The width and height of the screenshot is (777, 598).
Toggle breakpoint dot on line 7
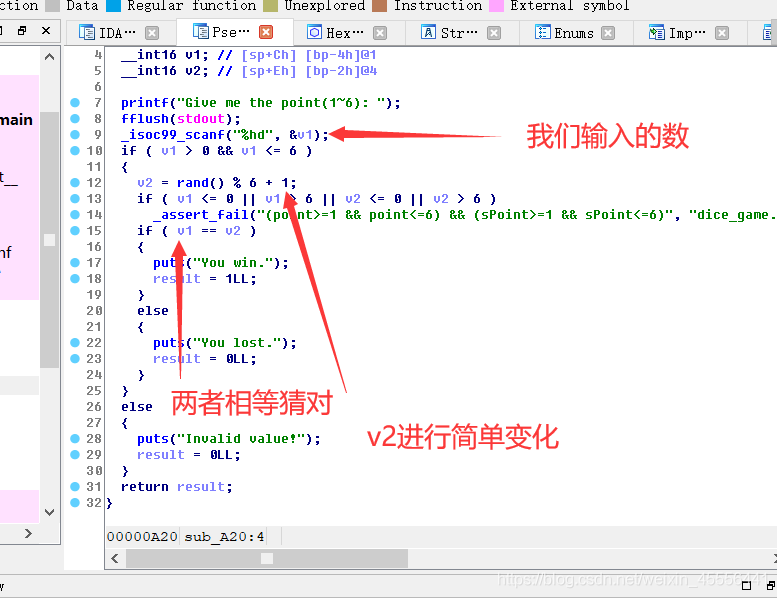pyautogui.click(x=75, y=103)
